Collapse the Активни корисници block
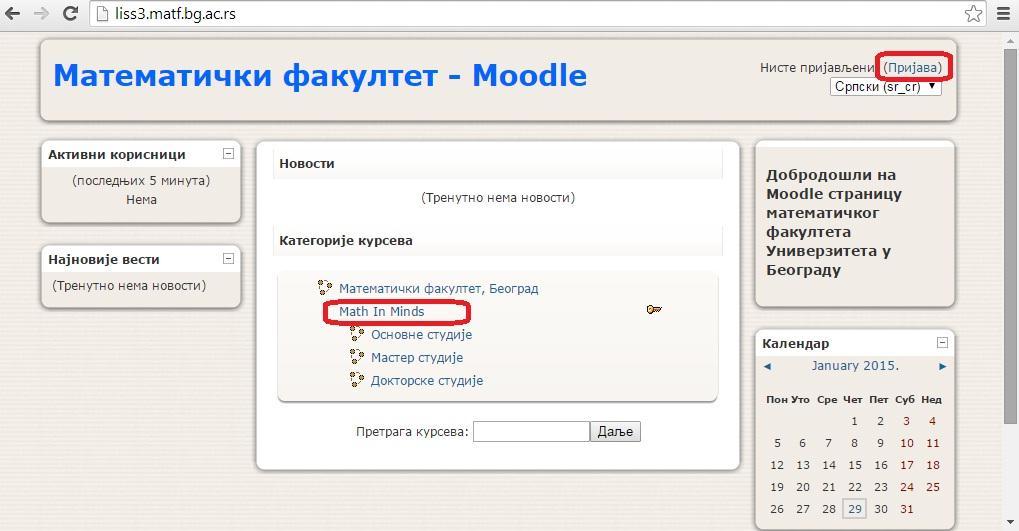This screenshot has height=531, width=1019. pos(228,153)
